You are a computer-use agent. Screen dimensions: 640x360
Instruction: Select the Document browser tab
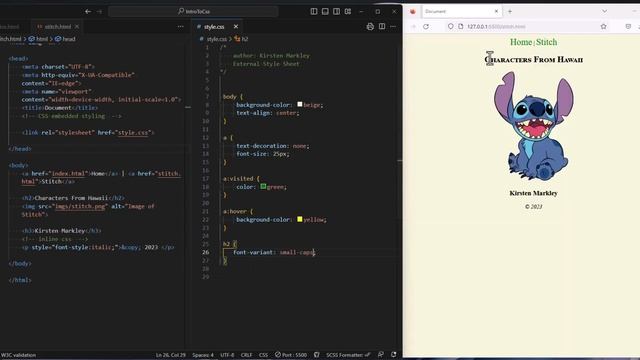(x=461, y=11)
